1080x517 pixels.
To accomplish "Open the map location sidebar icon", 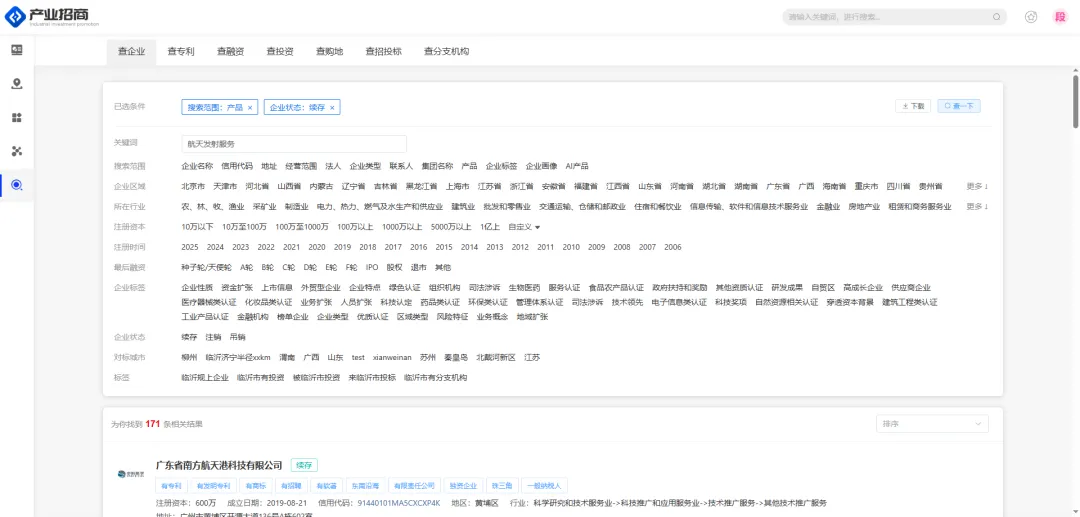I will click(17, 83).
